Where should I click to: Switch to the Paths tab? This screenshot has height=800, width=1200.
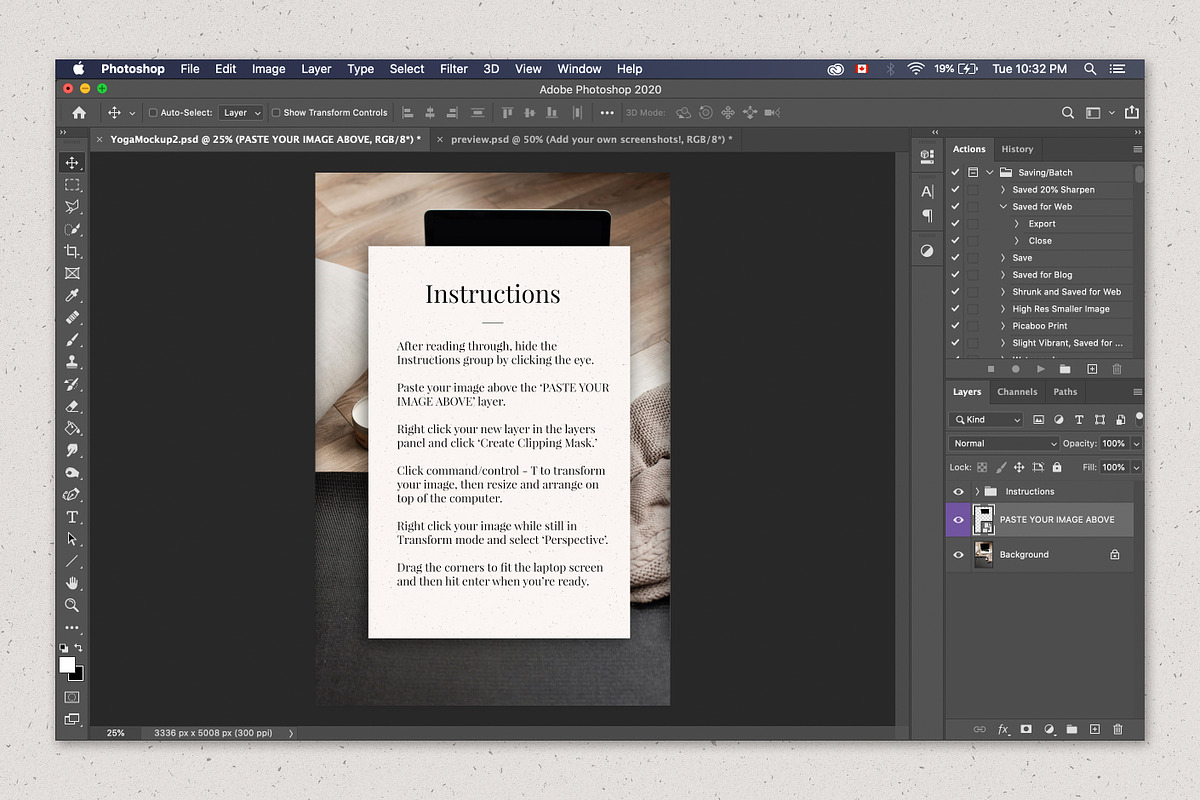pos(1065,392)
